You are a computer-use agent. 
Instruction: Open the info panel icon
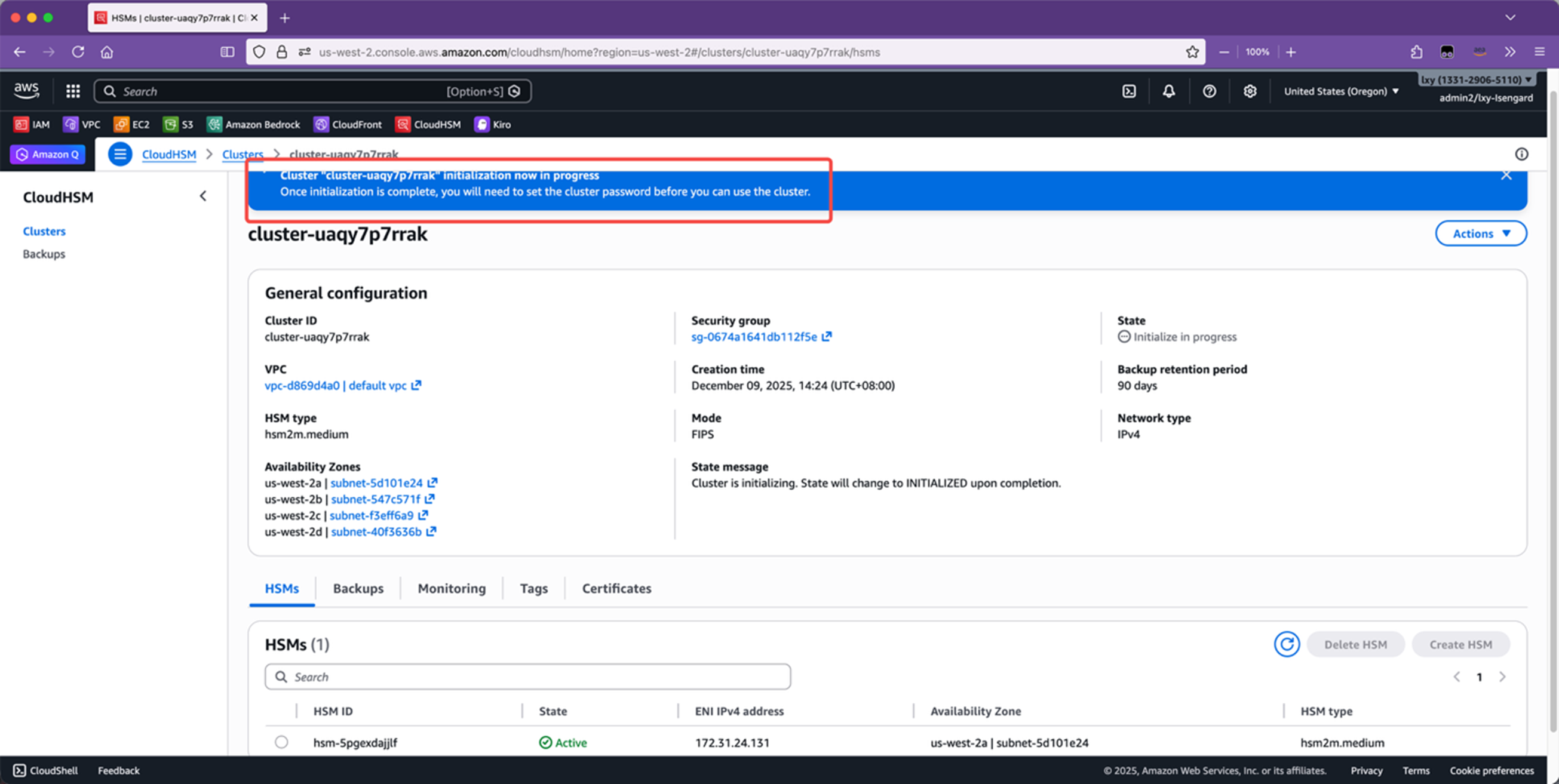pyautogui.click(x=1521, y=154)
